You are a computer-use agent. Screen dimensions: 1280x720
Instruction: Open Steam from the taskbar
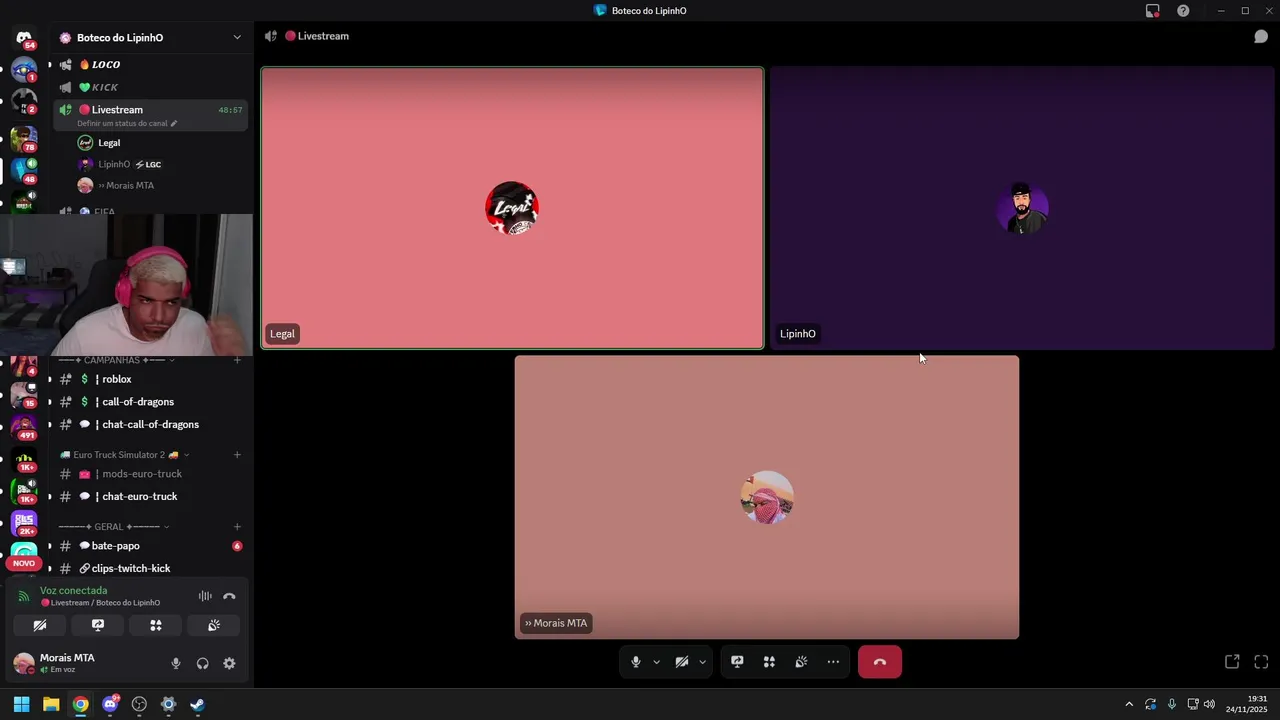click(198, 704)
